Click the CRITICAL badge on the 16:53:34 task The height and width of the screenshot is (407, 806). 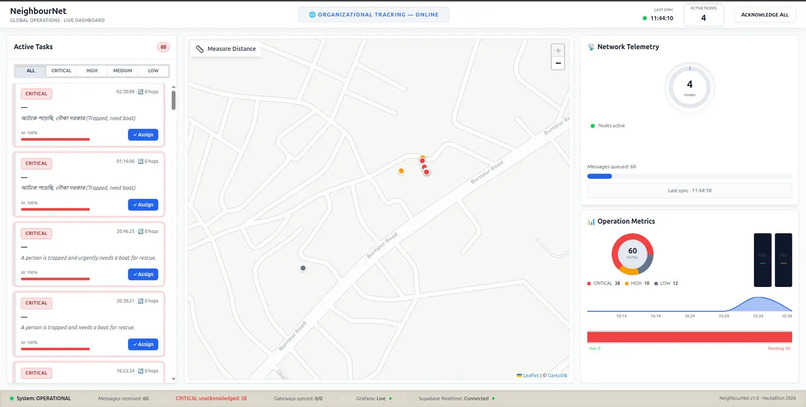tap(36, 373)
